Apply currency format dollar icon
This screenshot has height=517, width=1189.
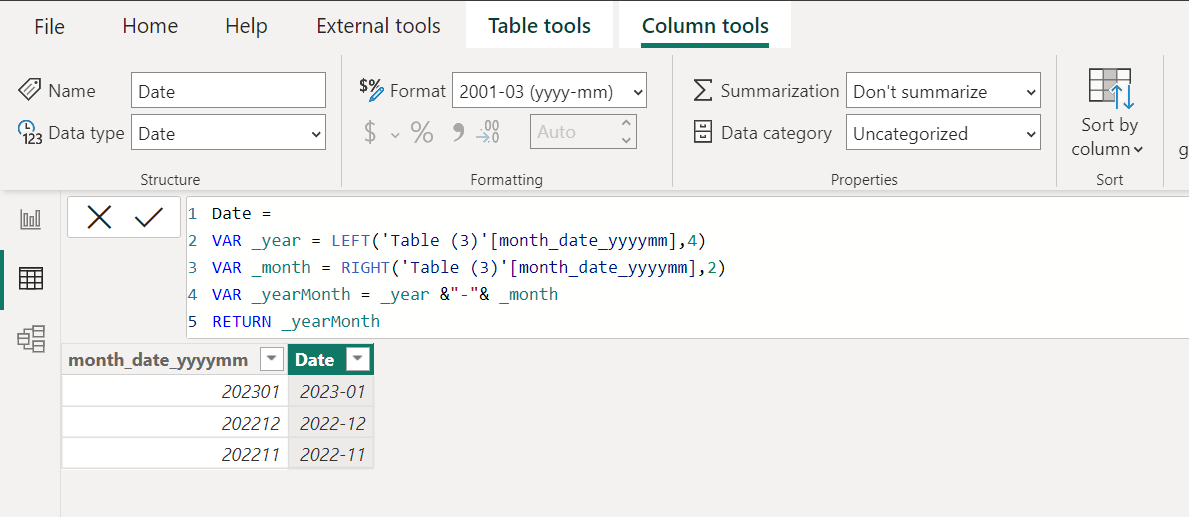coord(370,133)
